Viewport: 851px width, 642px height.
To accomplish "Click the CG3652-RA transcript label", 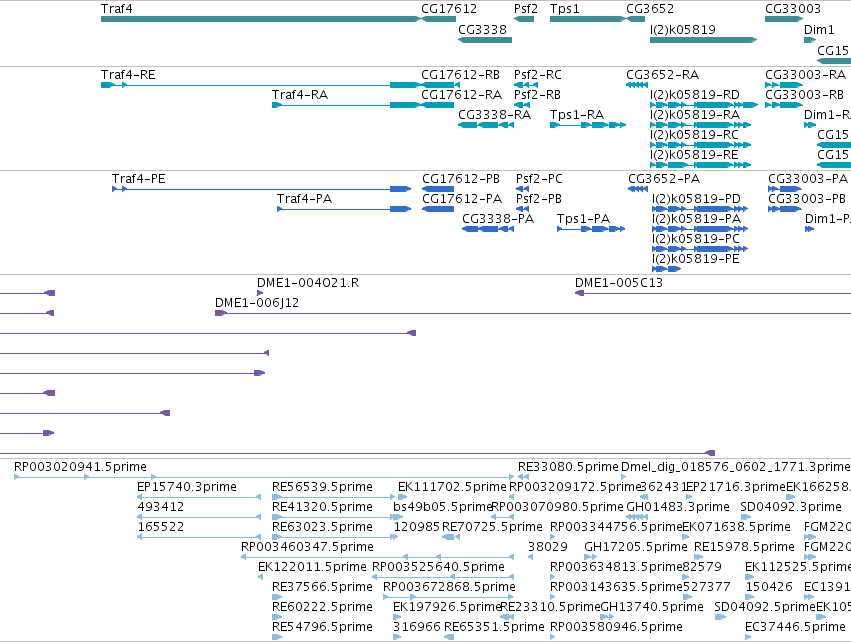I will click(x=662, y=74).
